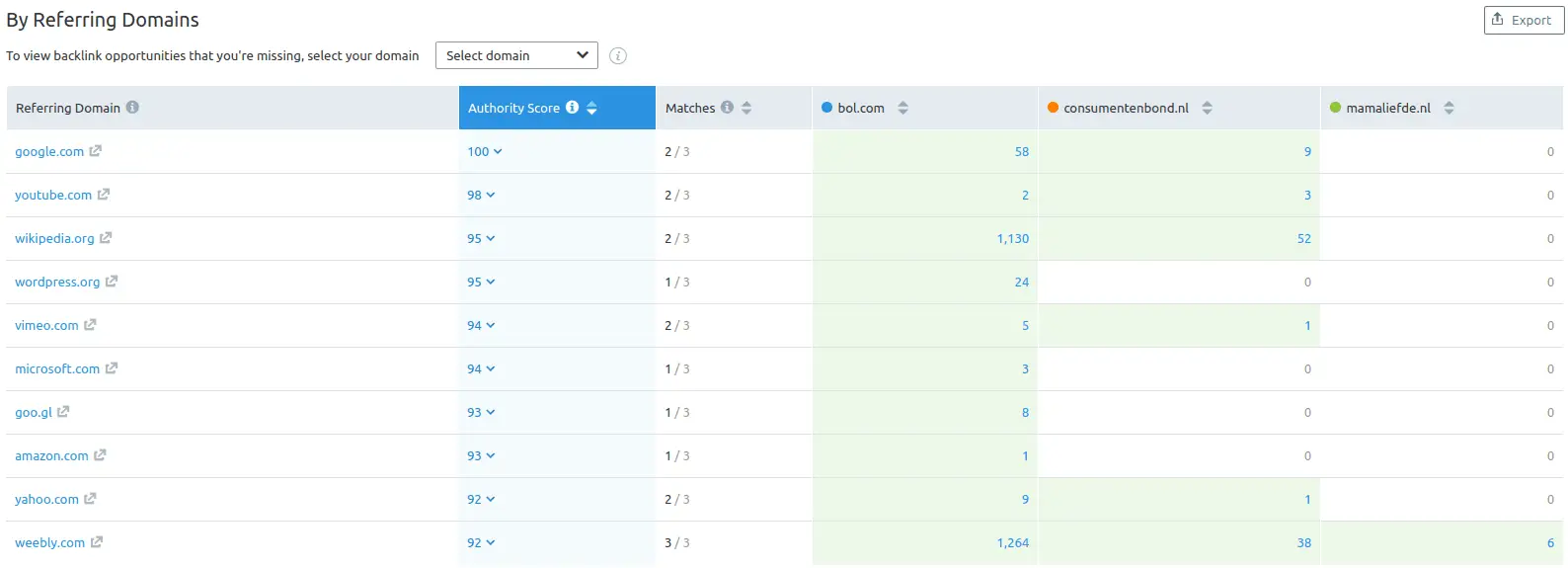Open 58 backlinks from google.com to bol.com
This screenshot has height=568, width=1568.
[1021, 151]
